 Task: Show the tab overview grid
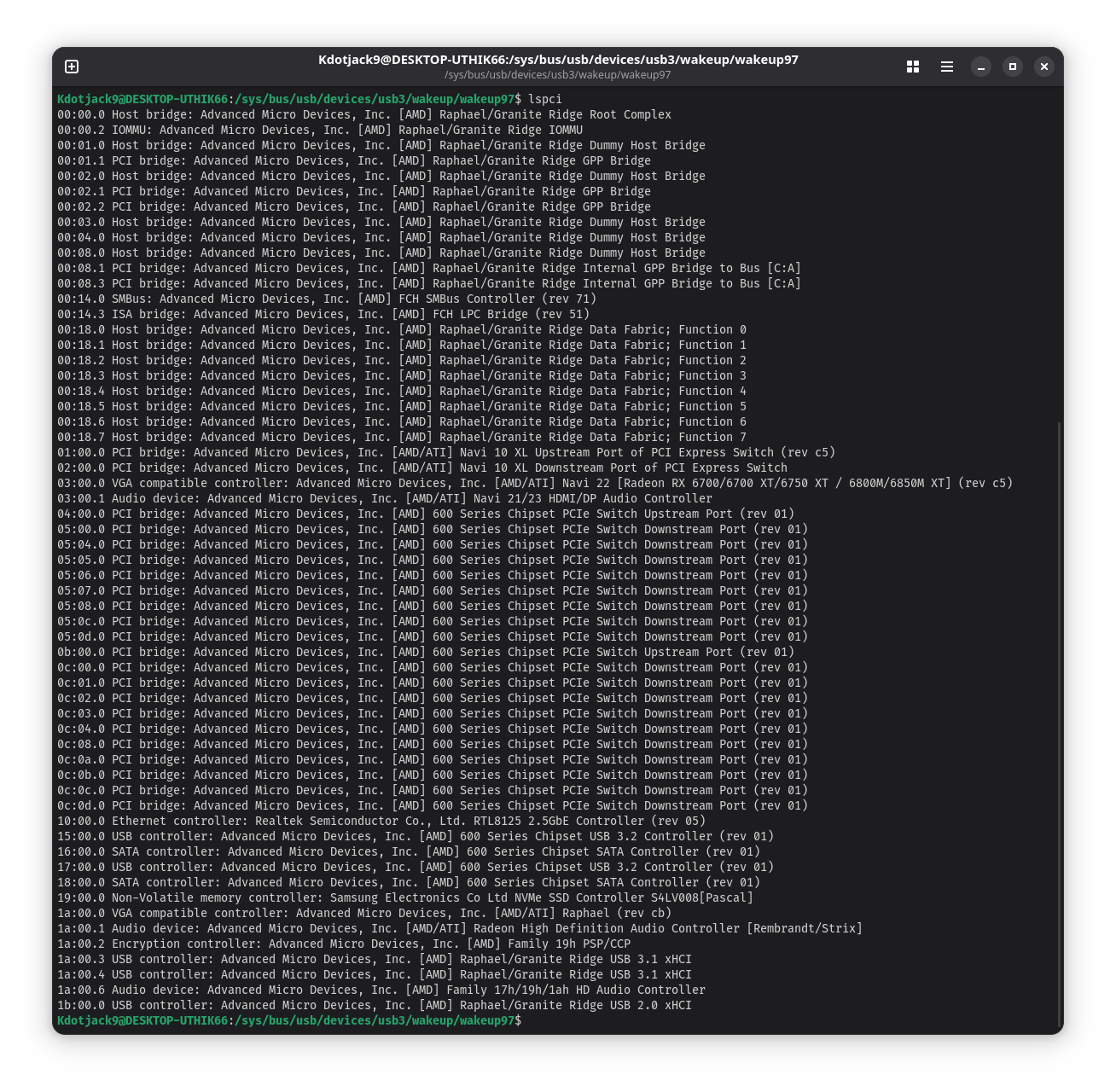[x=913, y=67]
